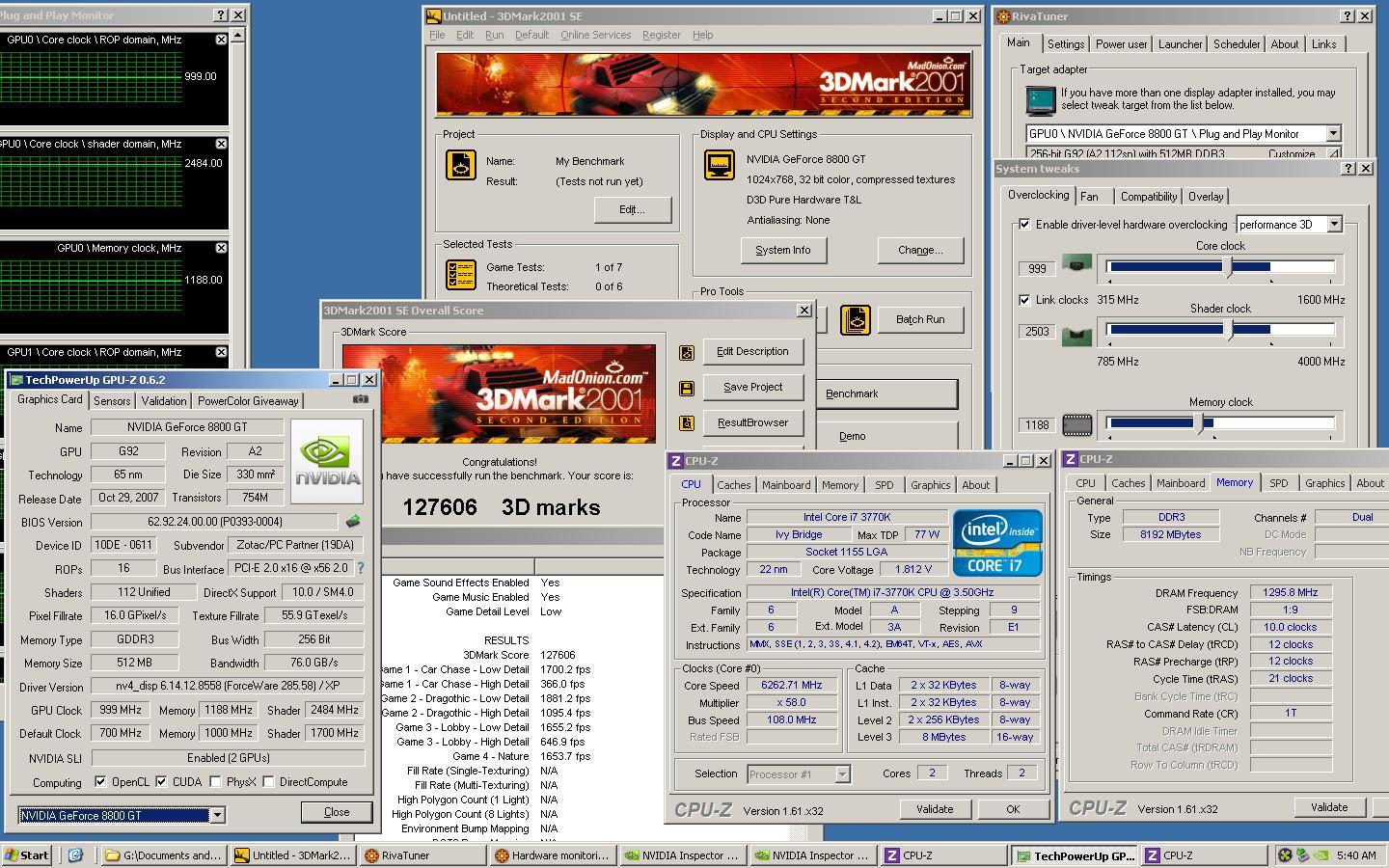The height and width of the screenshot is (868, 1389).
Task: Click the core clock value field showing 999
Action: (x=1037, y=269)
